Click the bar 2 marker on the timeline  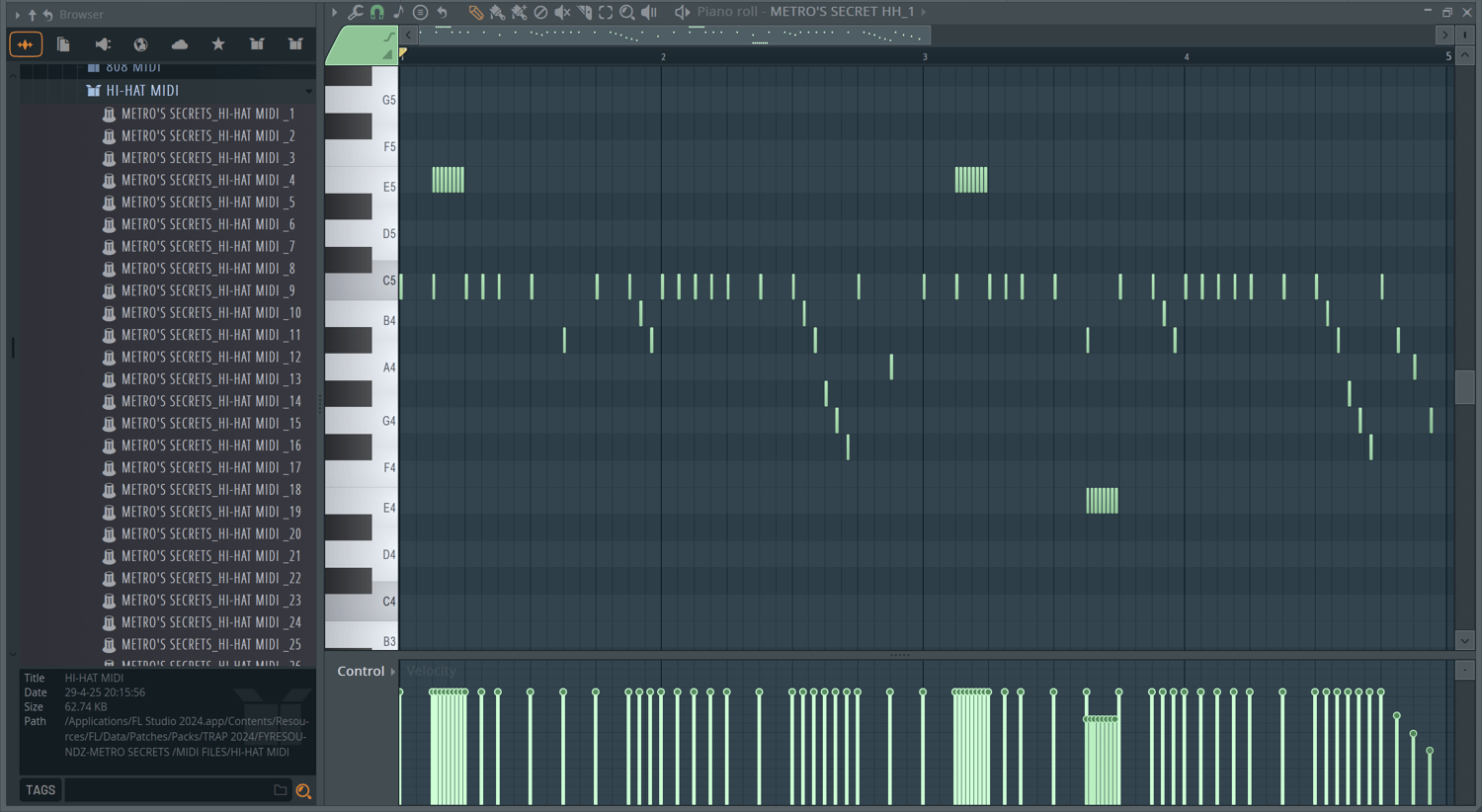(663, 57)
